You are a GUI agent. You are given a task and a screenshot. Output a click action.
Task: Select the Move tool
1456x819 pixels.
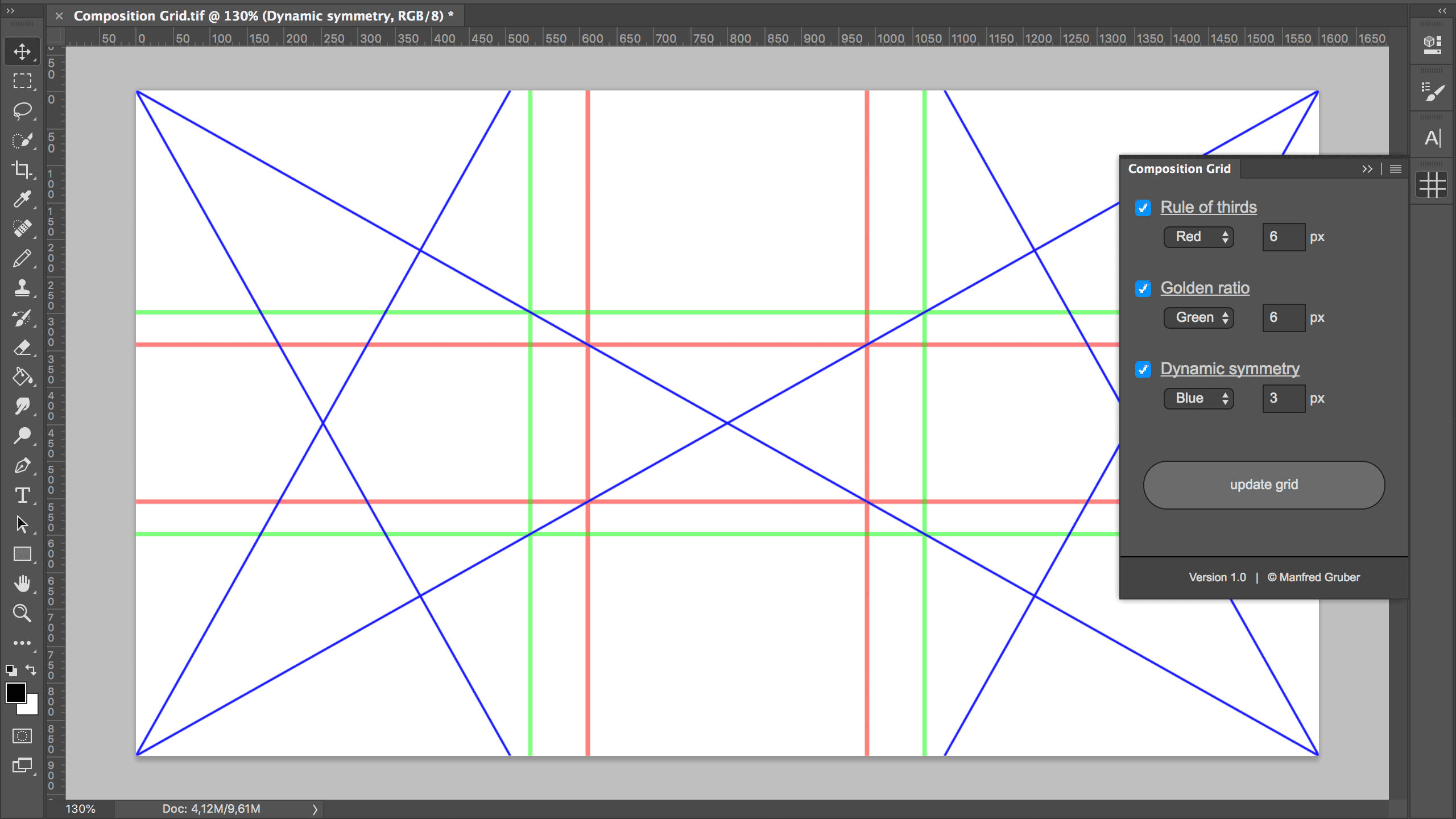coord(22,52)
